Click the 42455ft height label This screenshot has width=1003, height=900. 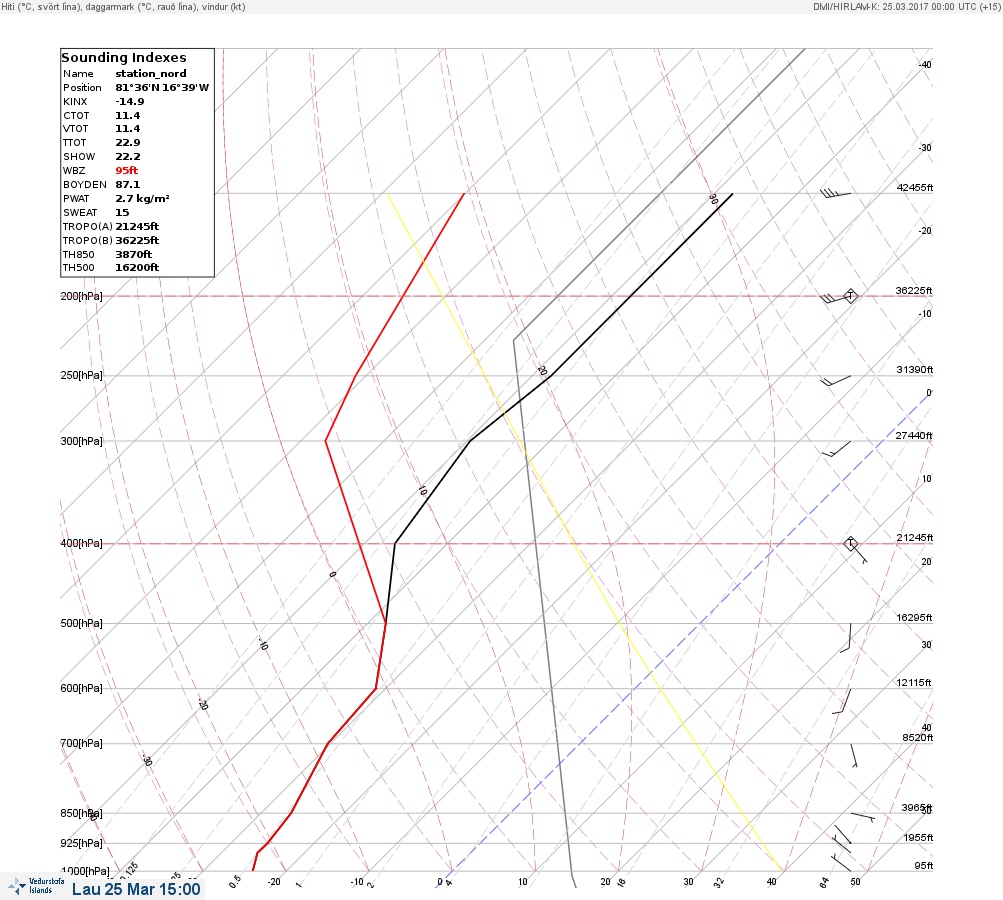[915, 187]
